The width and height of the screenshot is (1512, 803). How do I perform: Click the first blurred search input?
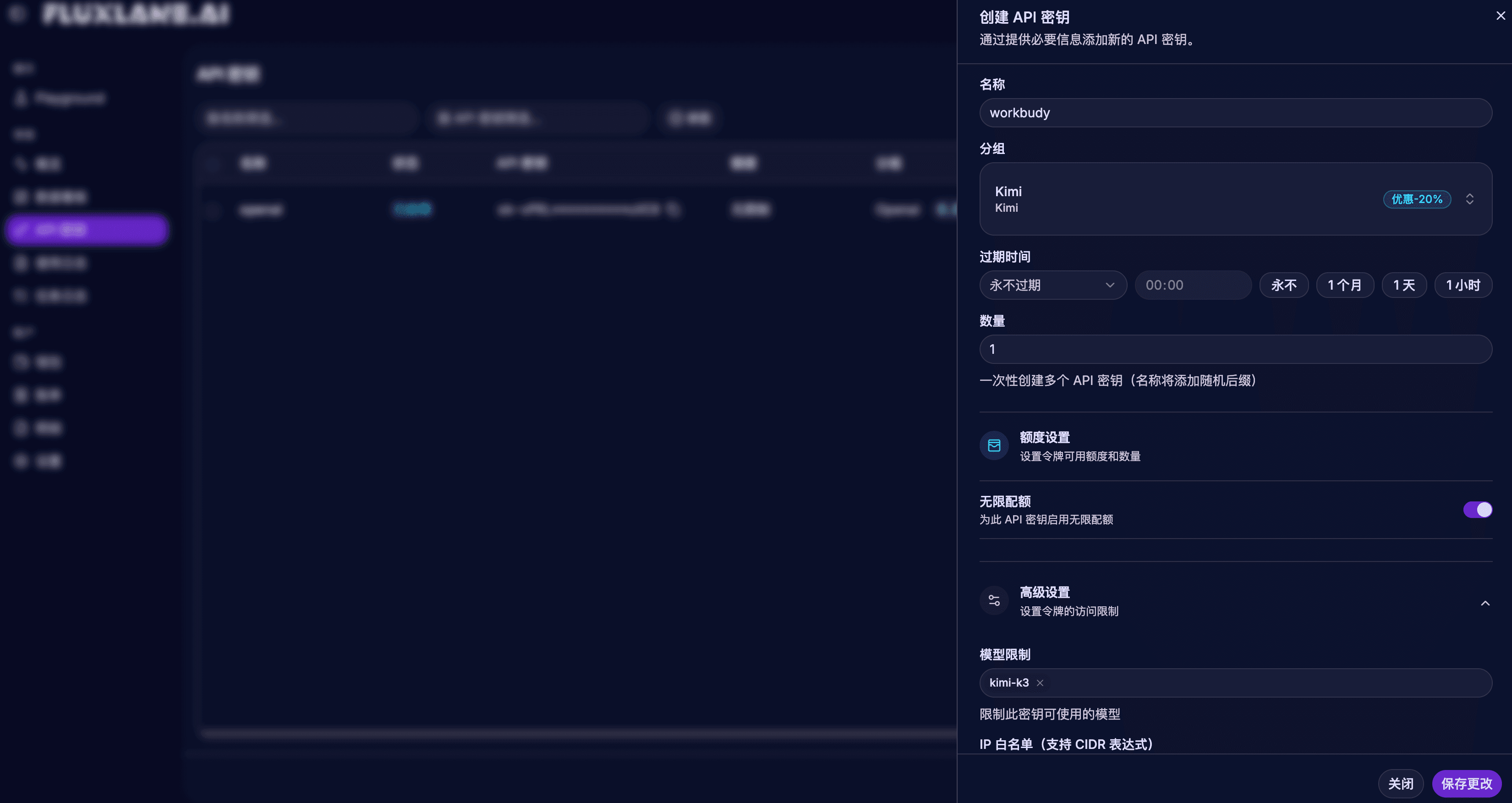[307, 119]
